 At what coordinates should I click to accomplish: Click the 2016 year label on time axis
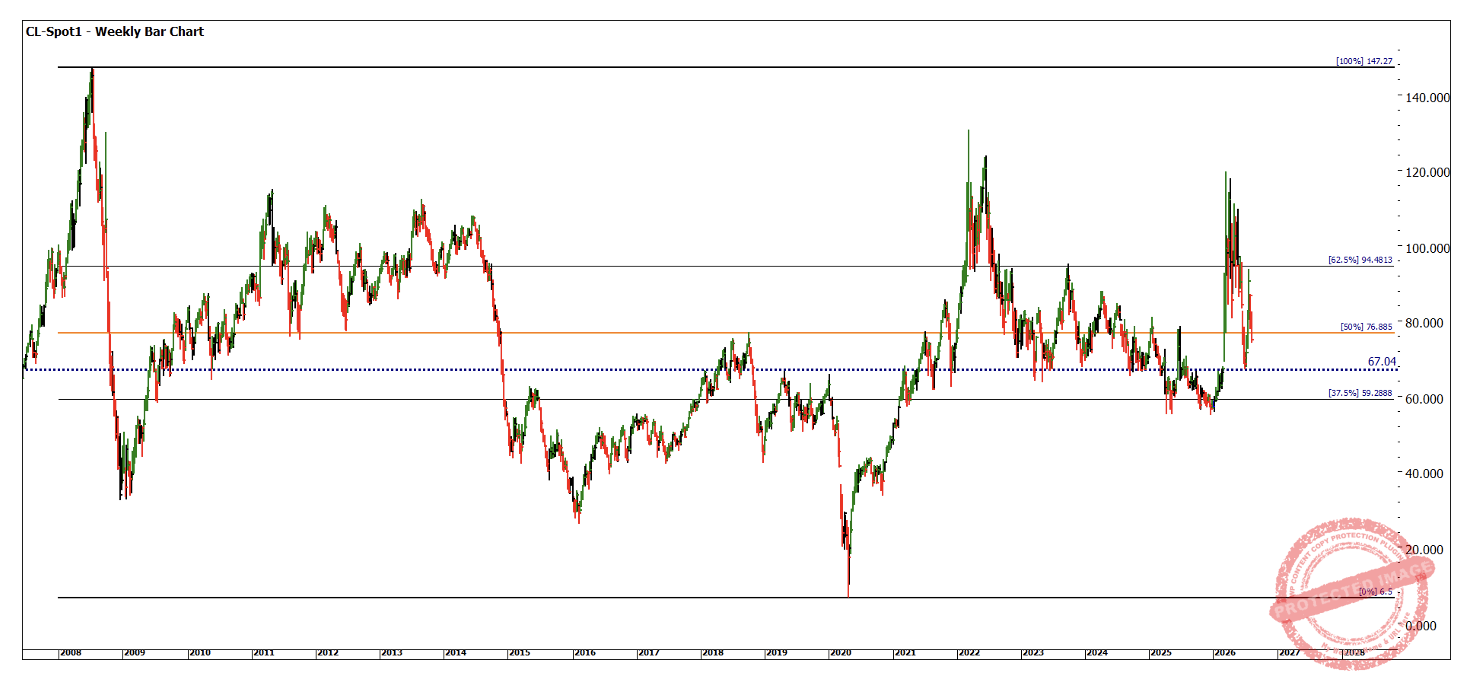(585, 652)
